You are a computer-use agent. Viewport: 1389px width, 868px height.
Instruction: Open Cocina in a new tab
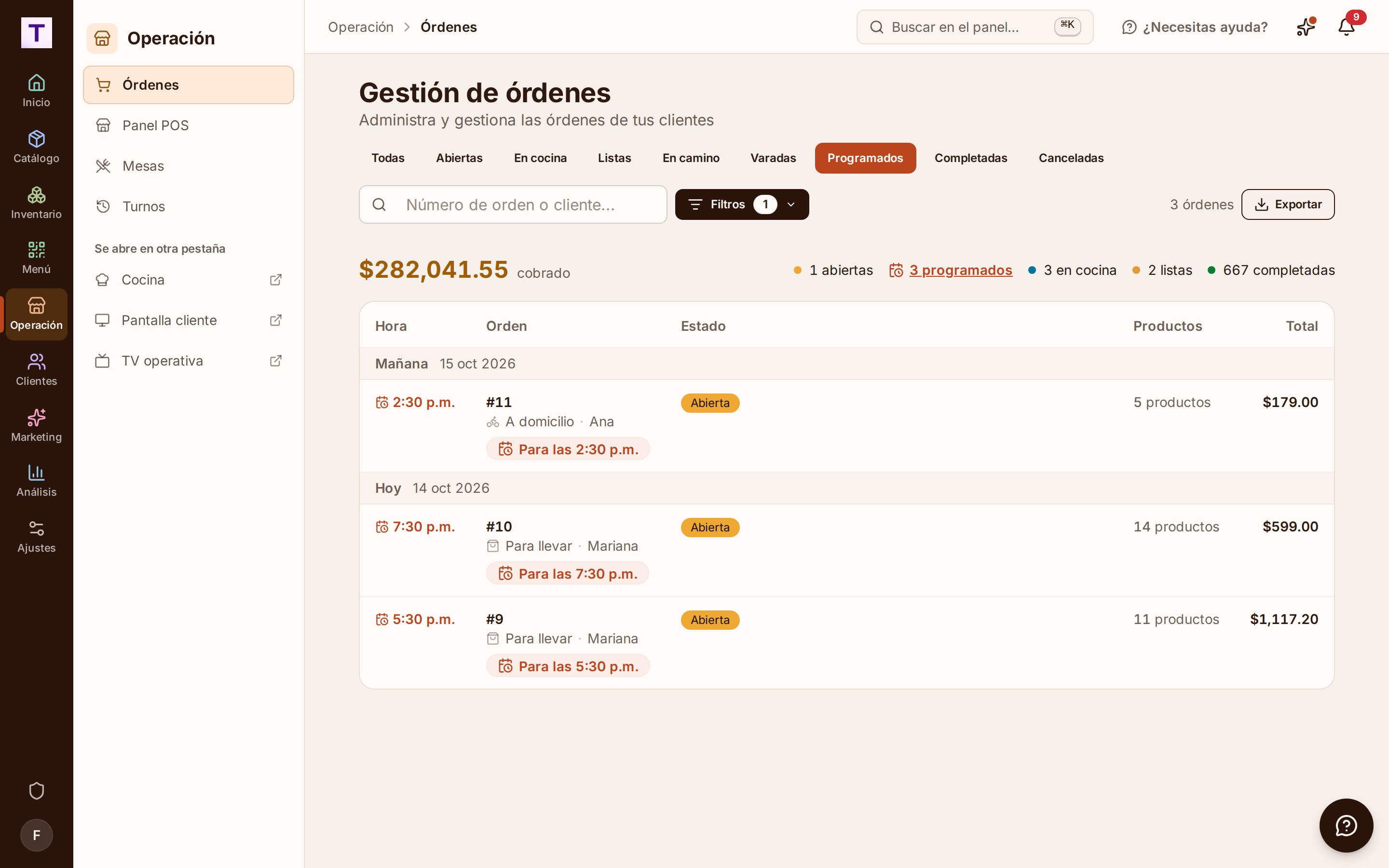[188, 280]
